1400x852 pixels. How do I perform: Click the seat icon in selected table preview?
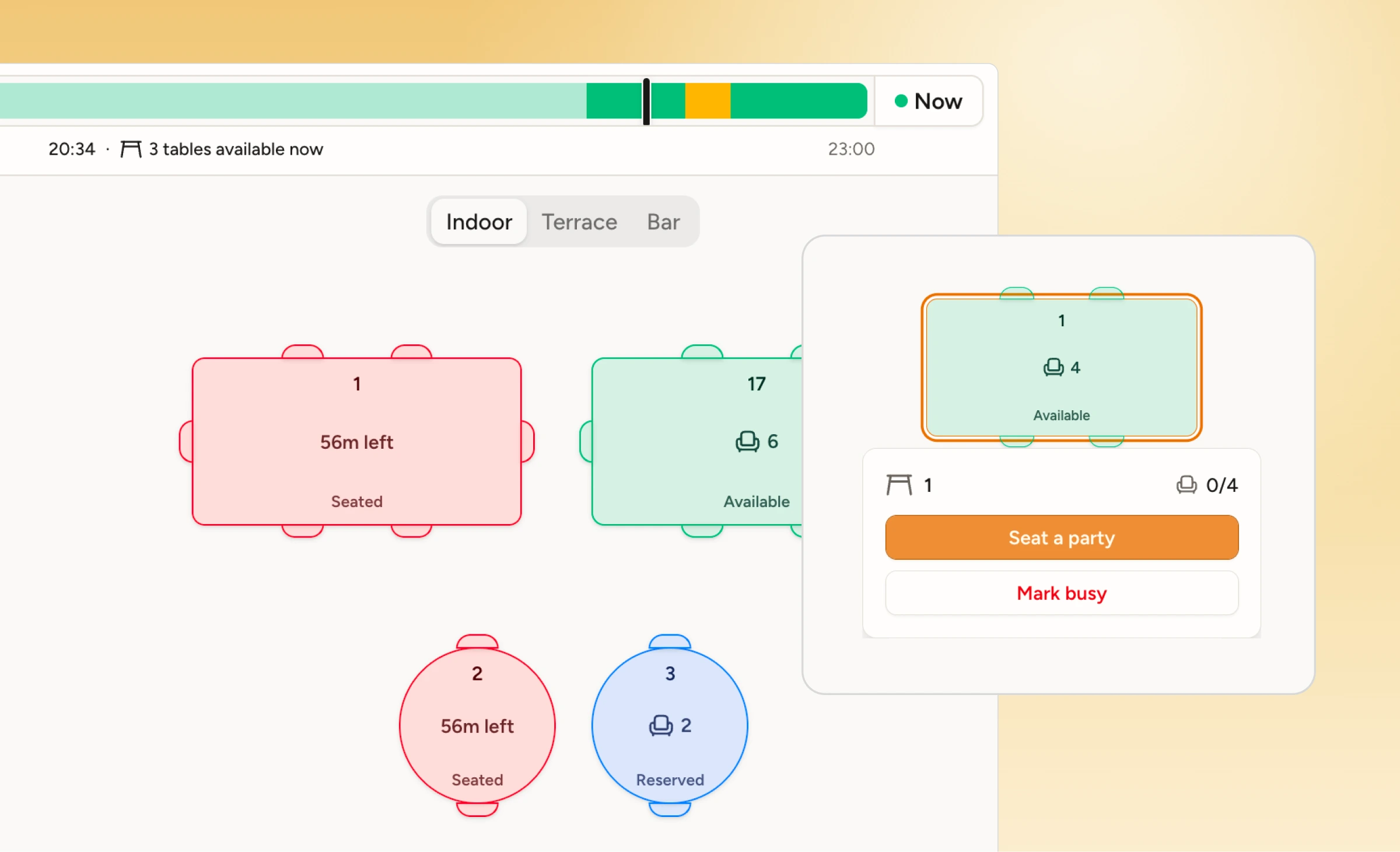[1053, 368]
